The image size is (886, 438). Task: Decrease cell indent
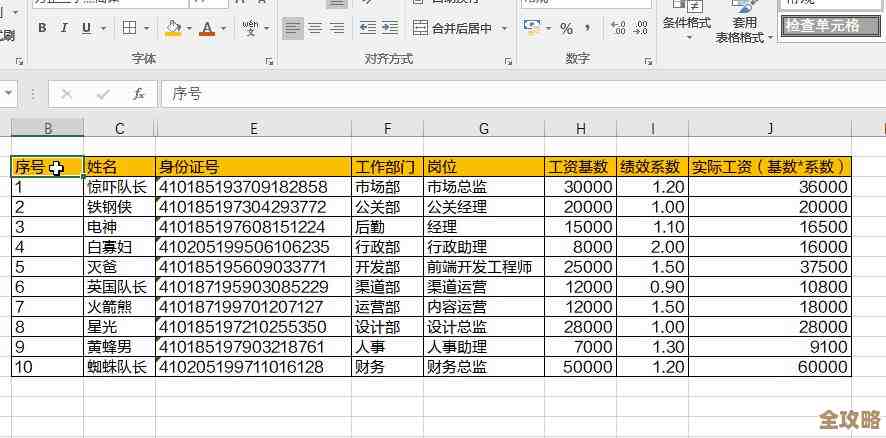[x=368, y=28]
